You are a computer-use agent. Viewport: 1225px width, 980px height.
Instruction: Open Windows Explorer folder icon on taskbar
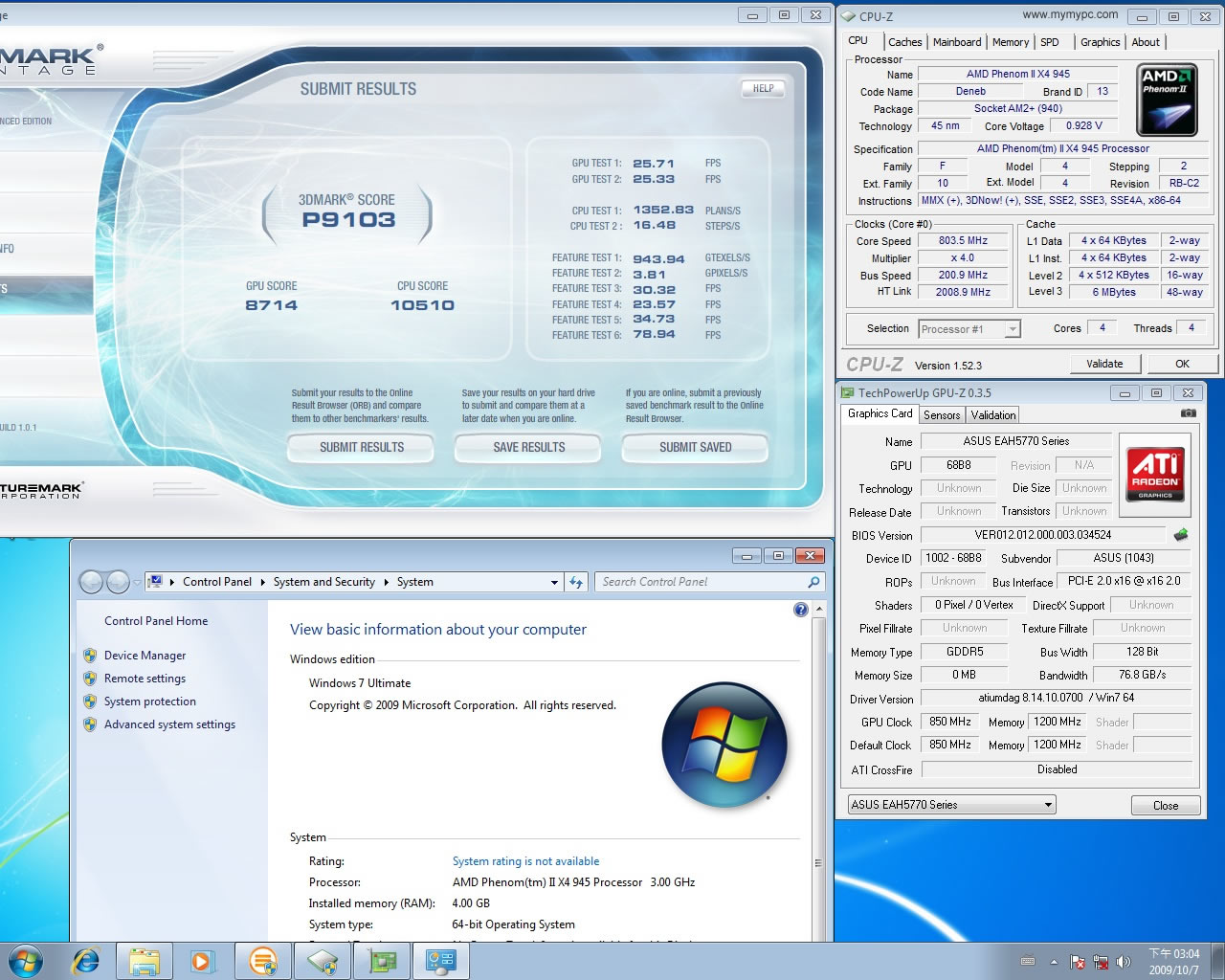tap(144, 961)
